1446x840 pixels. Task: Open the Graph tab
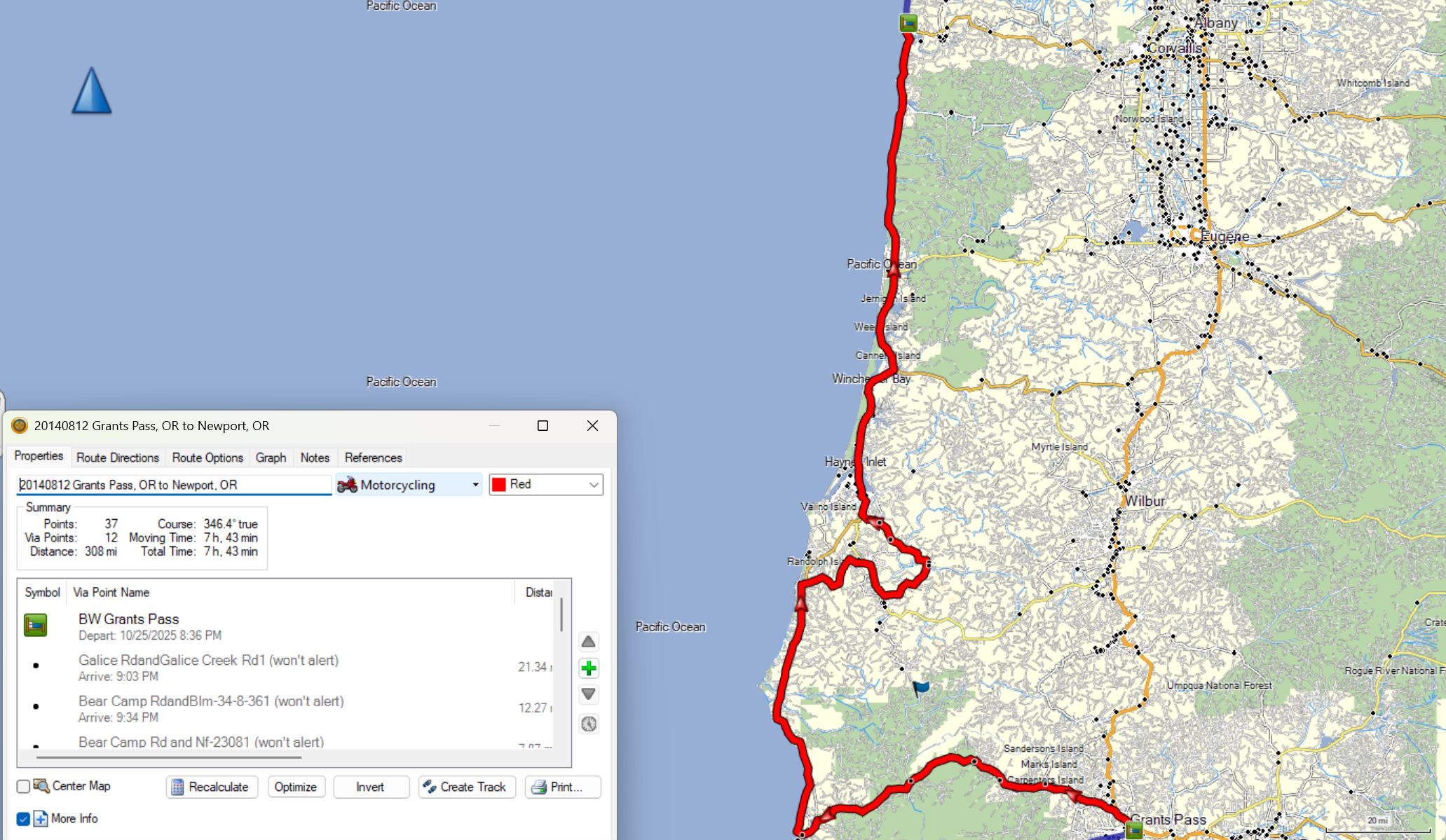271,457
